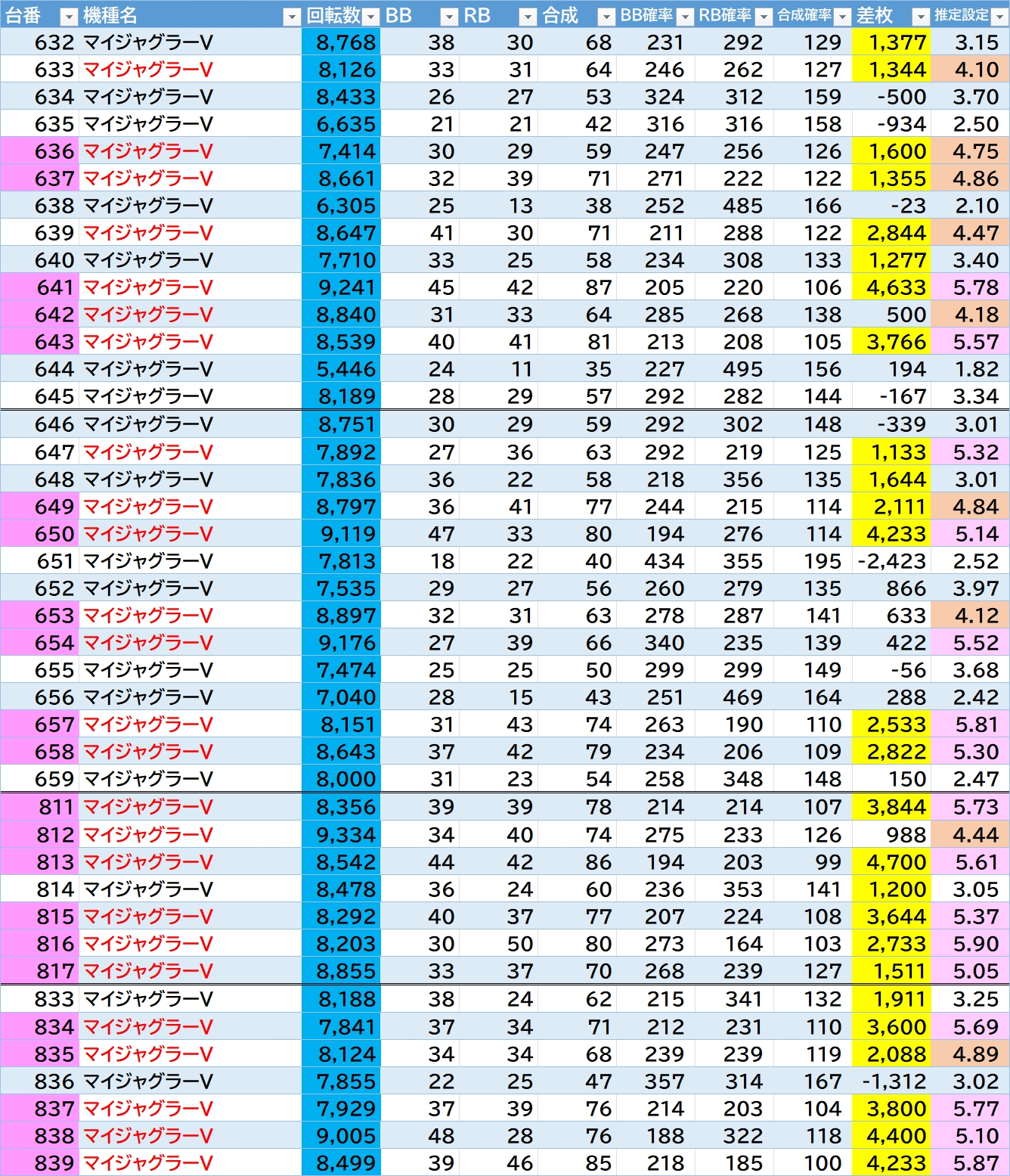Open the 機種名 column filter dropdown
The image size is (1010, 1176).
point(292,17)
